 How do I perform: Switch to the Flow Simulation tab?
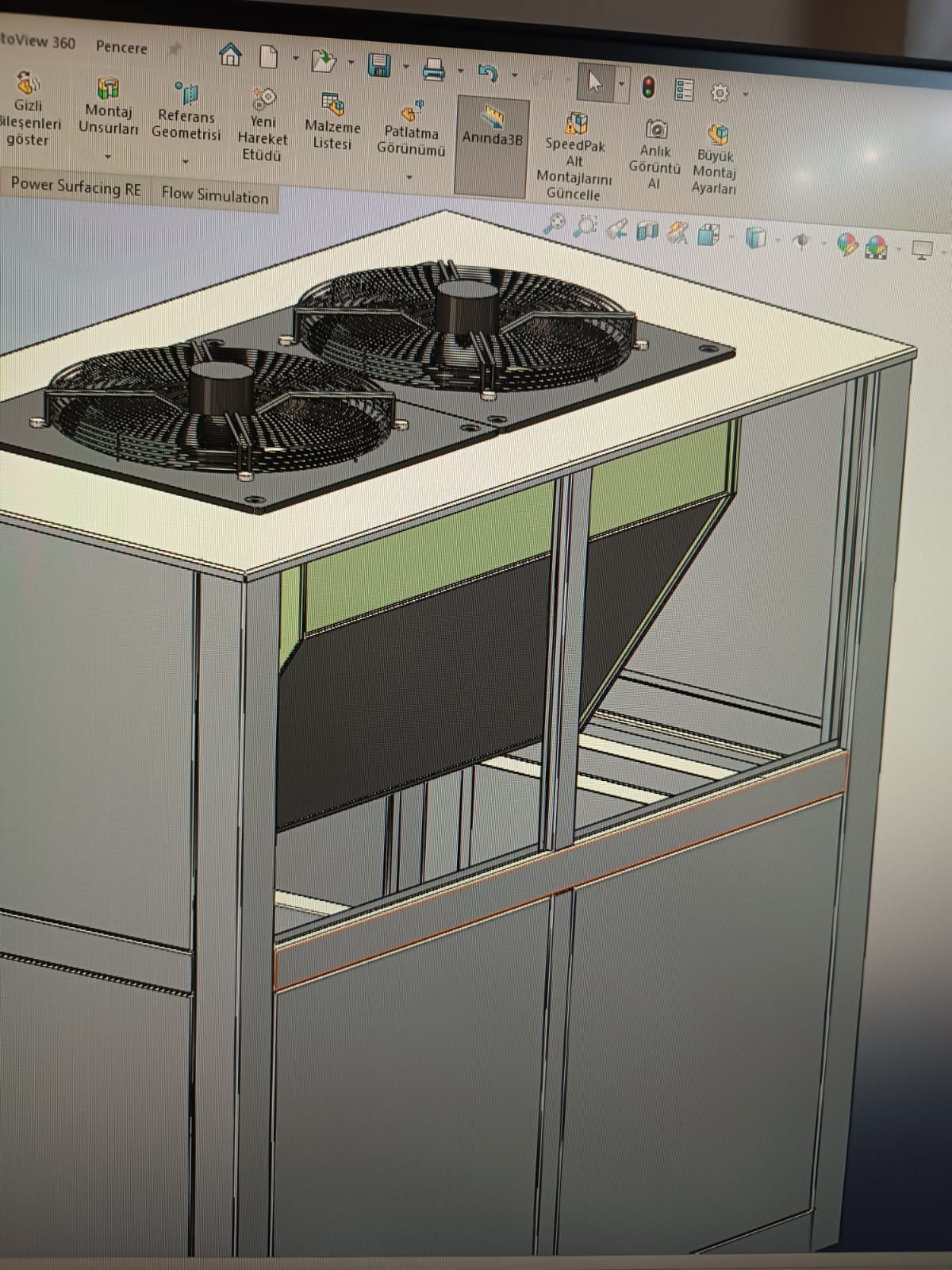[x=215, y=194]
